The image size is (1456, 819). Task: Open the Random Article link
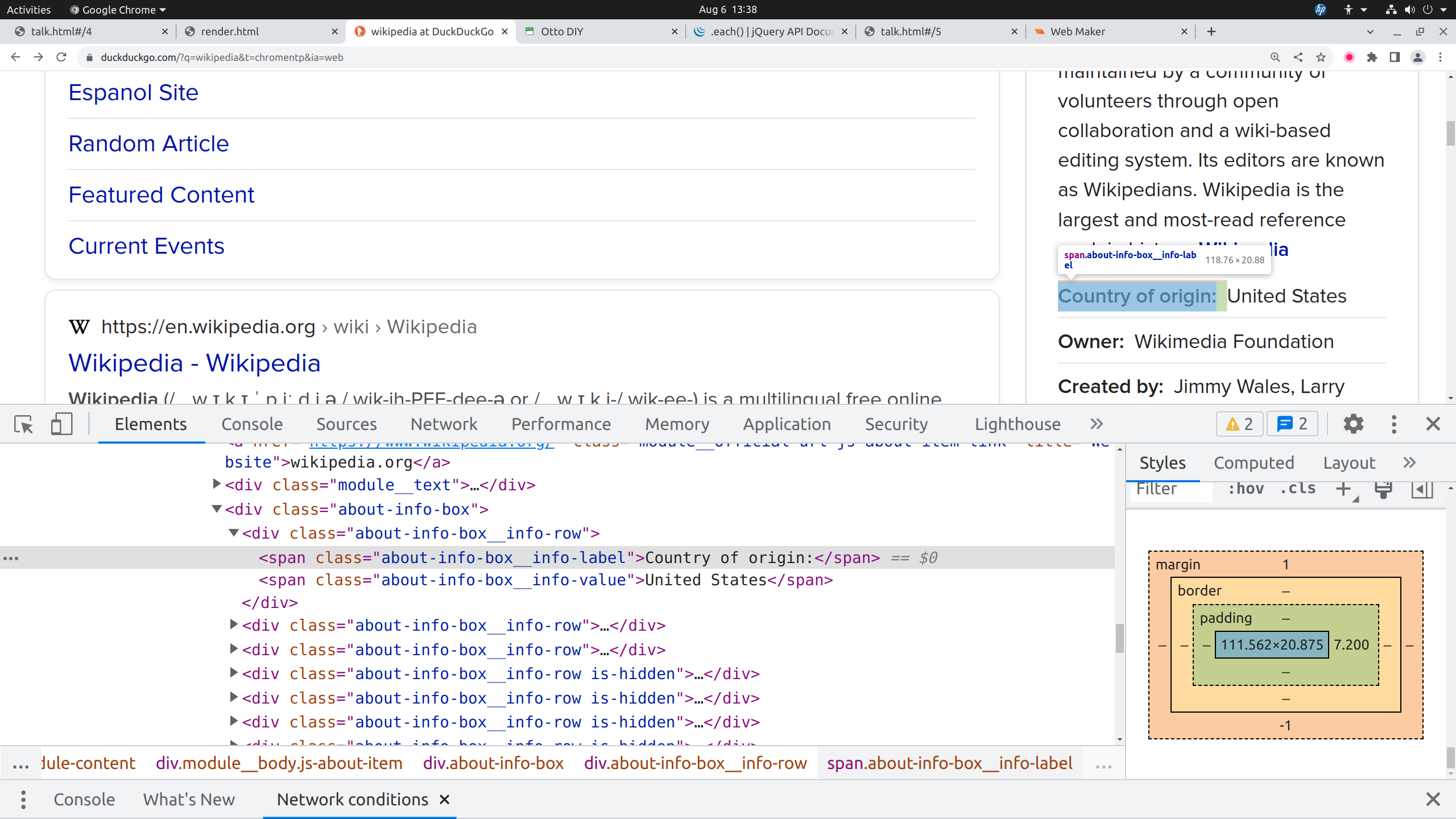148,144
